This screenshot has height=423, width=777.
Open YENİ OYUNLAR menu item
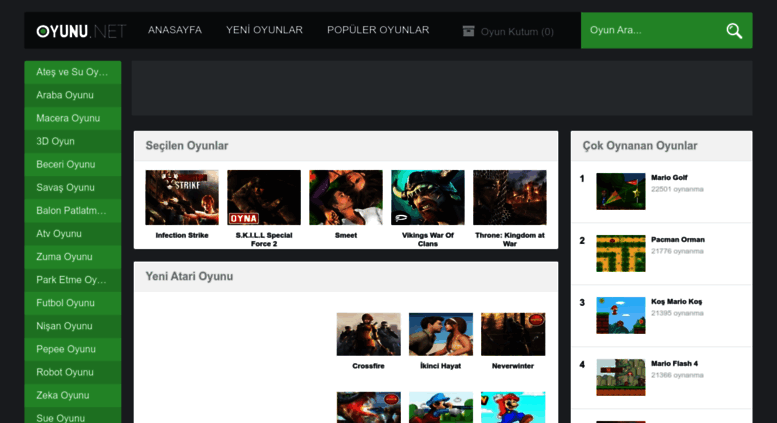(x=264, y=30)
